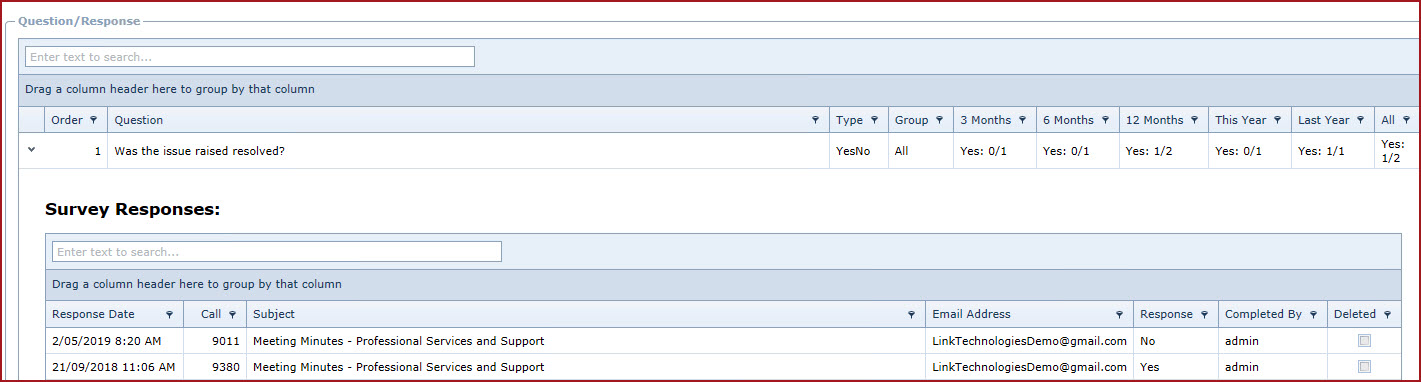1421x382 pixels.
Task: Sort by Response Date column header
Action: 93,314
